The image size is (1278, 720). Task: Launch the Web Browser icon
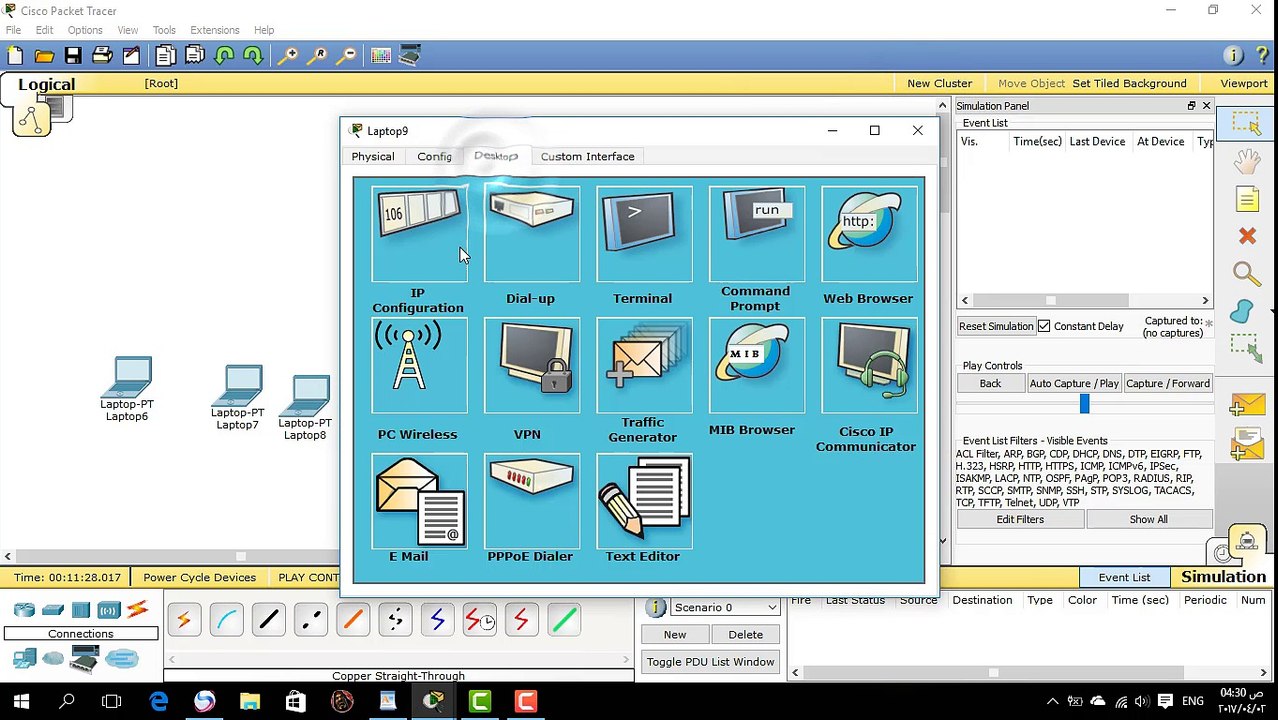coord(869,233)
